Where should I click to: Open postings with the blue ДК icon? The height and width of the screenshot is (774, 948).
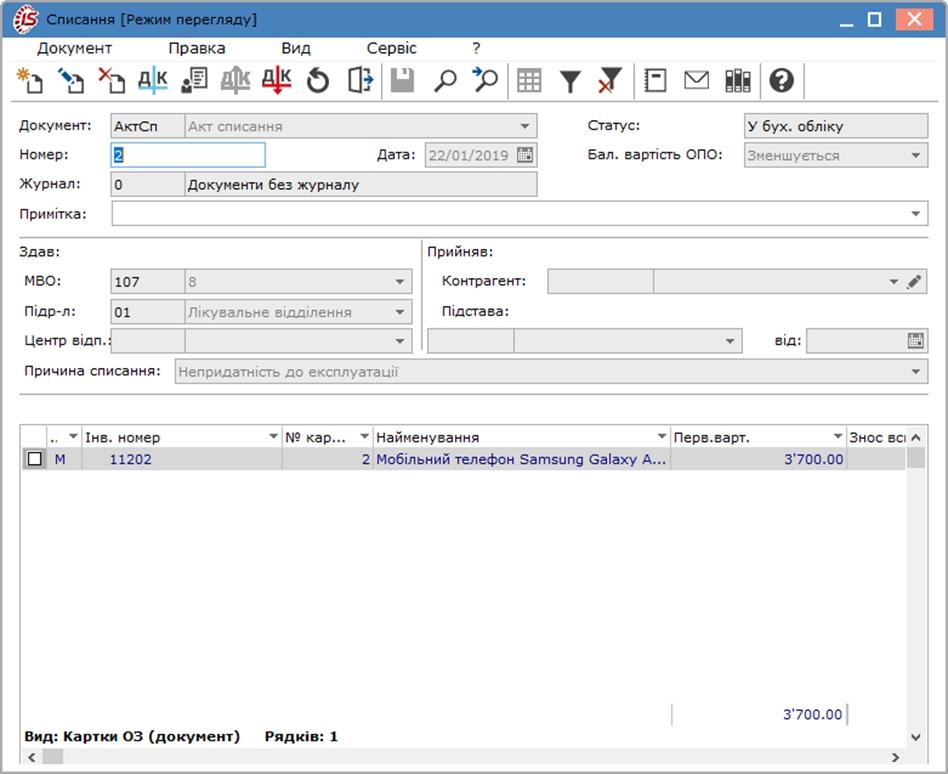click(153, 80)
